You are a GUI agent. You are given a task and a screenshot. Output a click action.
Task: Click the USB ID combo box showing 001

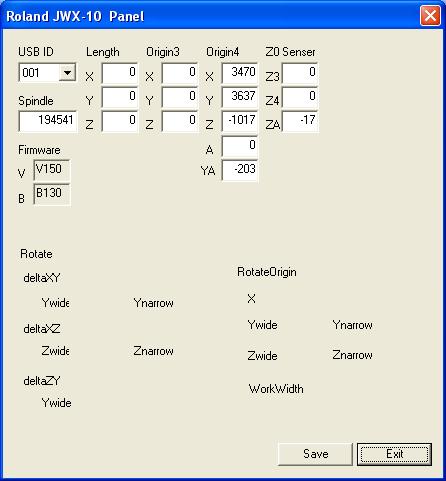[x=47, y=72]
